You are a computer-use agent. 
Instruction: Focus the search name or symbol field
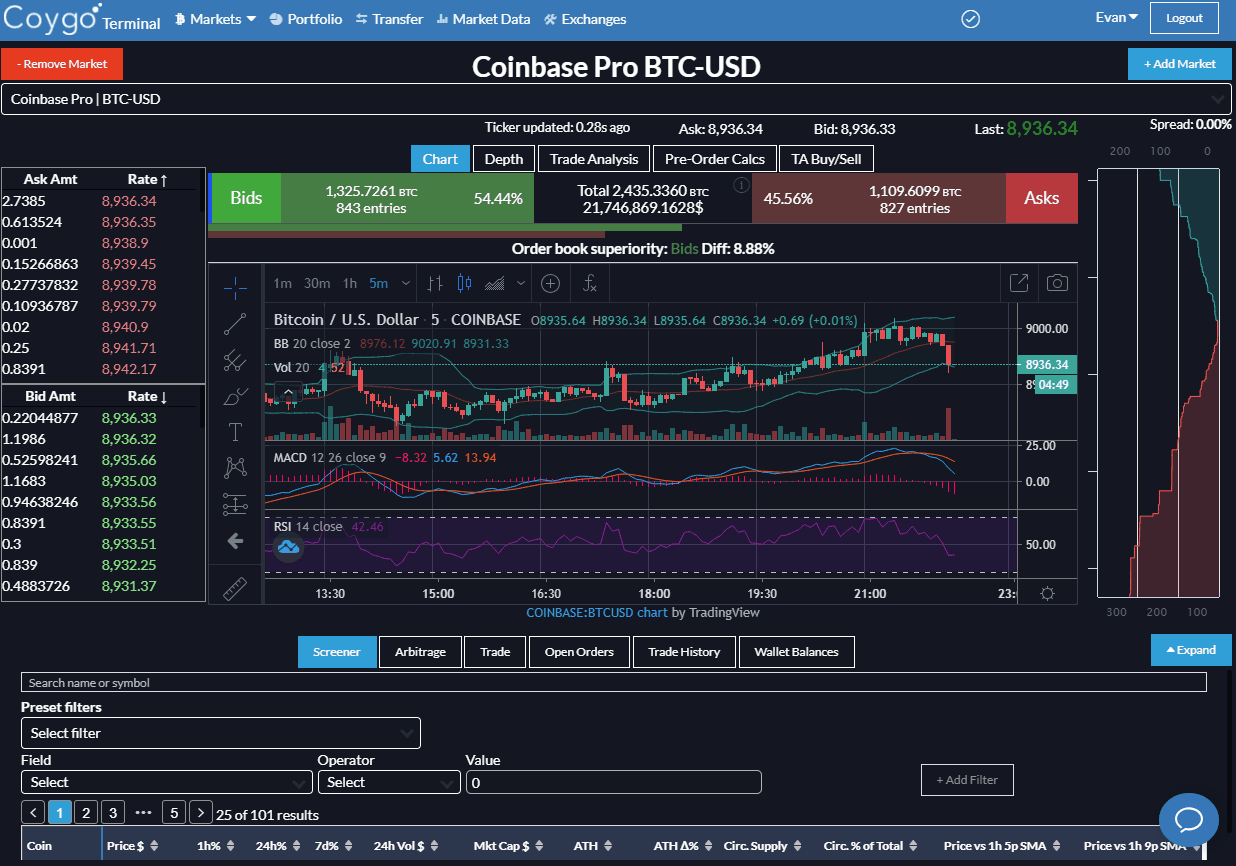point(614,683)
